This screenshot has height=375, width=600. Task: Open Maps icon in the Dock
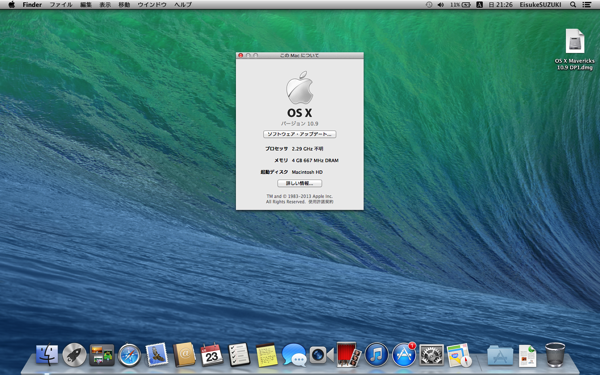(459, 355)
